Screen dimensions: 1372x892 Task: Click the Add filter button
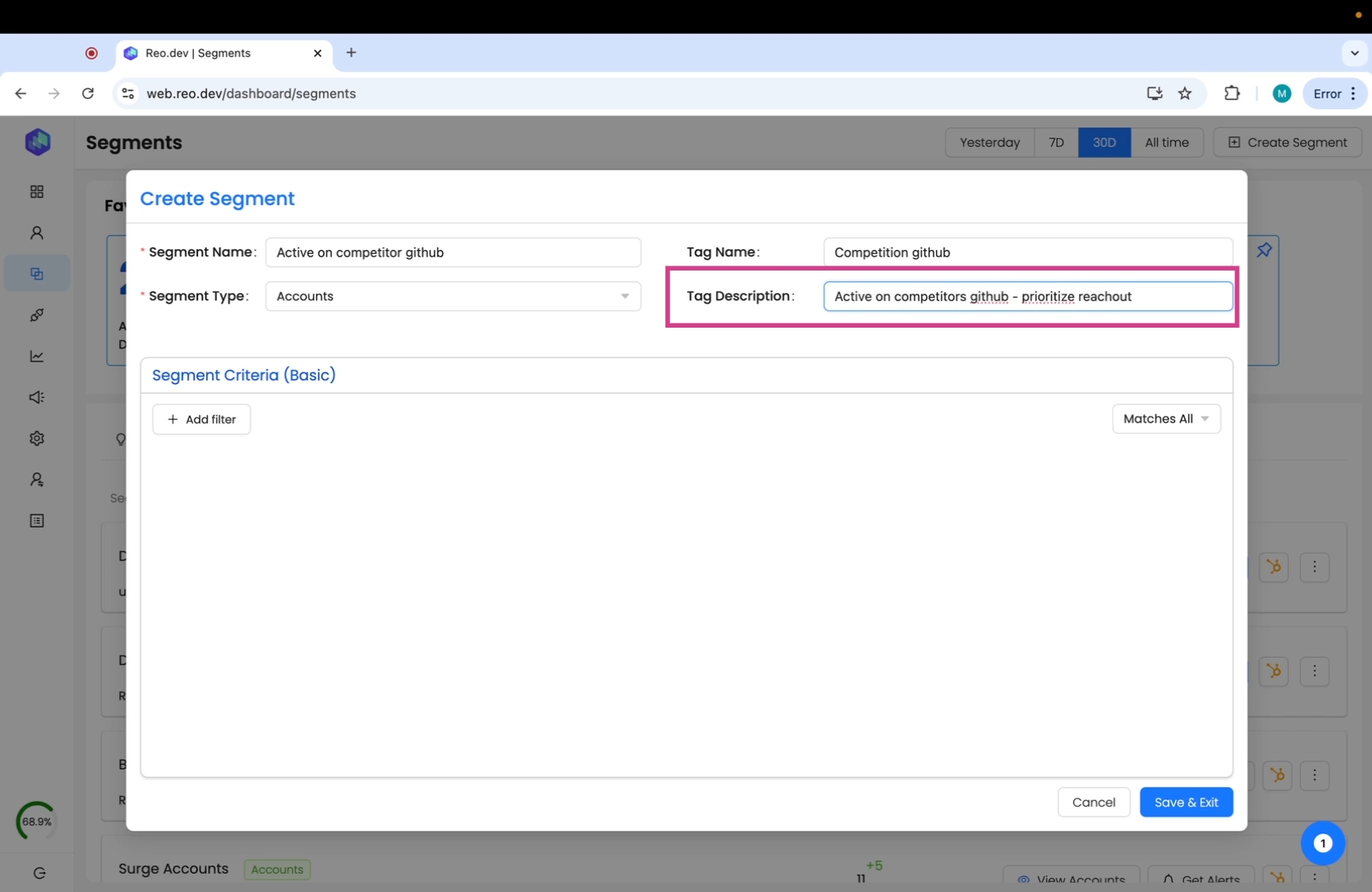201,420
